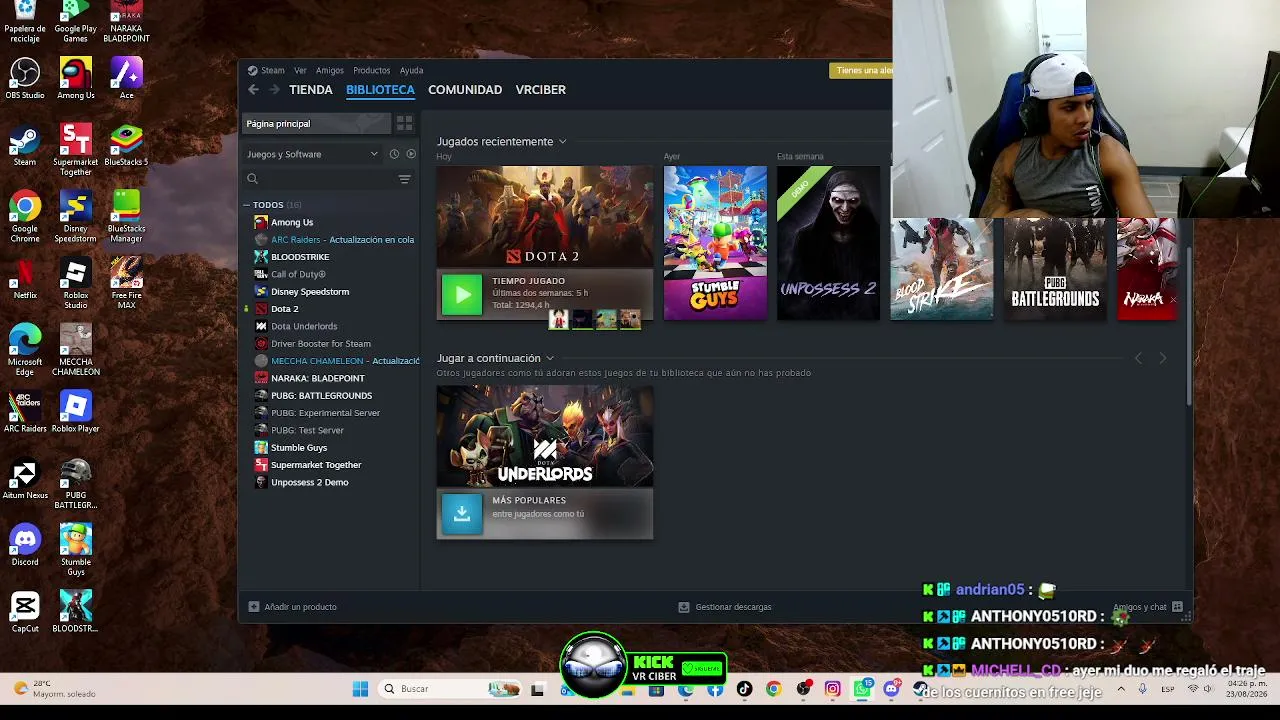Open the Stumble Guys recent game cover
The width and height of the screenshot is (1280, 720).
click(715, 243)
